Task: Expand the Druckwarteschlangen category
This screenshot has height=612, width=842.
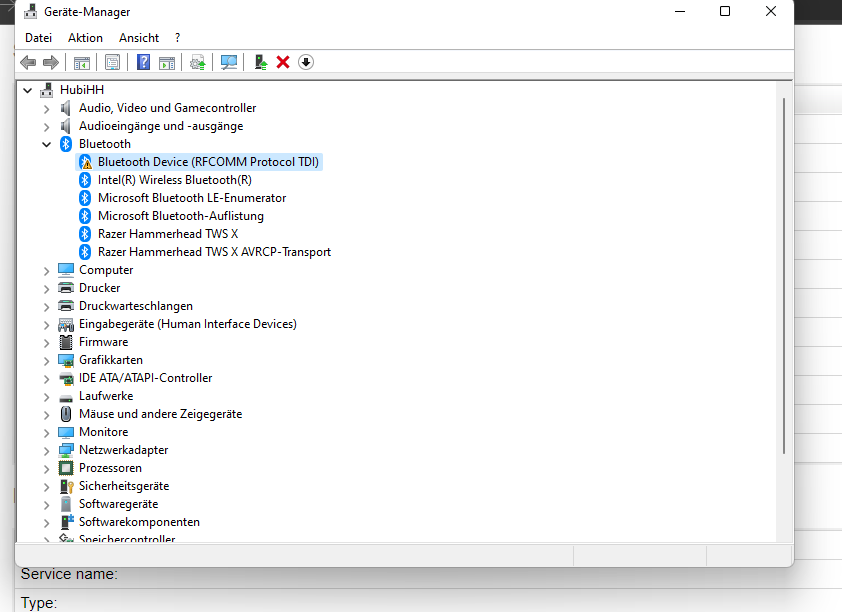Action: click(x=46, y=307)
